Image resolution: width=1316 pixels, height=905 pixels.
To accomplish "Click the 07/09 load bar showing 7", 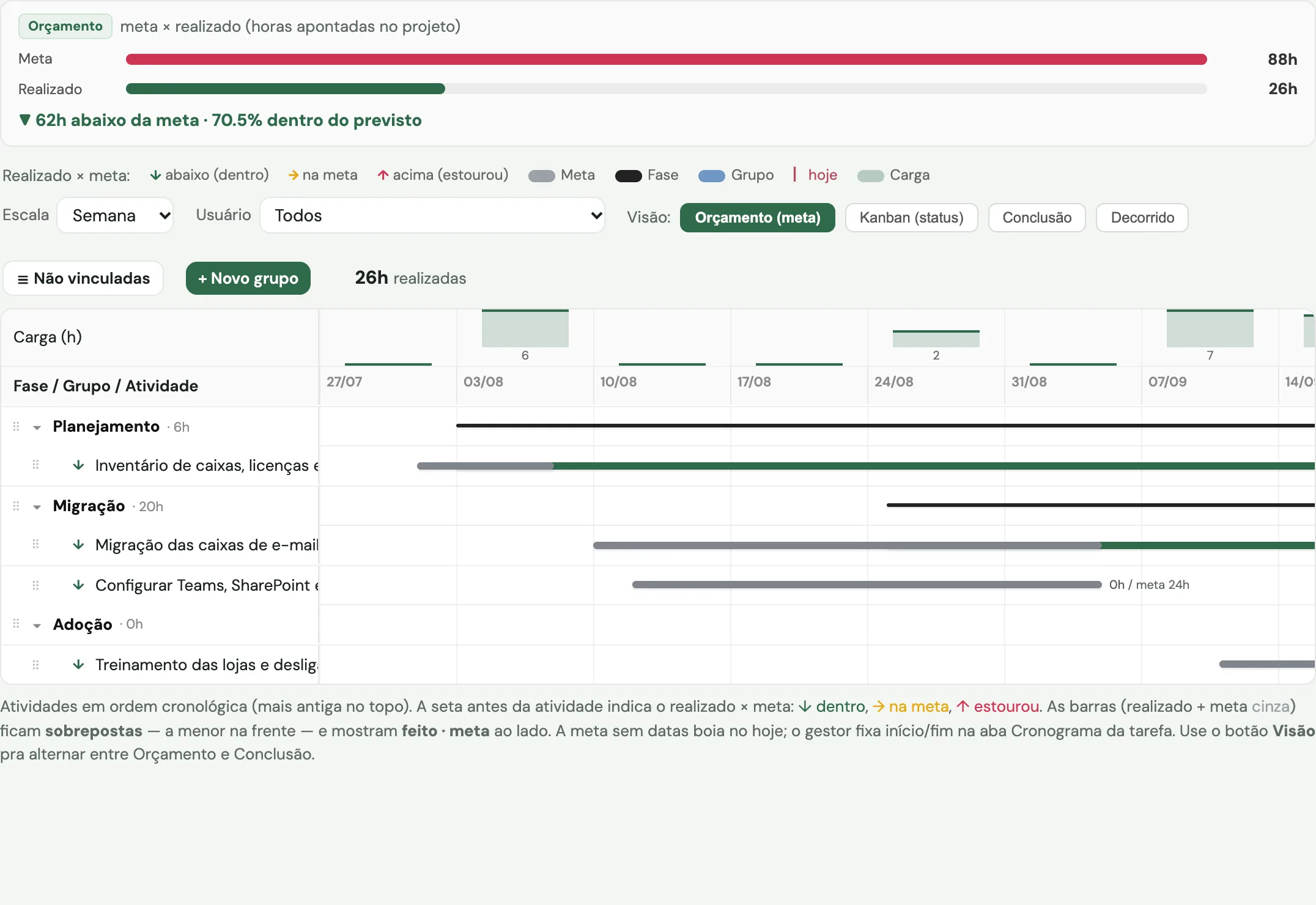I will click(1210, 328).
